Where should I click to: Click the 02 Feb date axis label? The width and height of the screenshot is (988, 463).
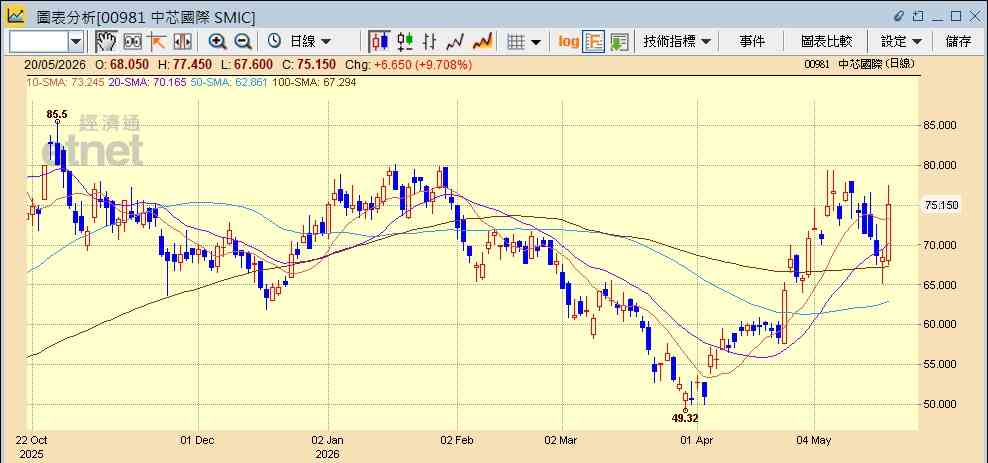point(457,440)
